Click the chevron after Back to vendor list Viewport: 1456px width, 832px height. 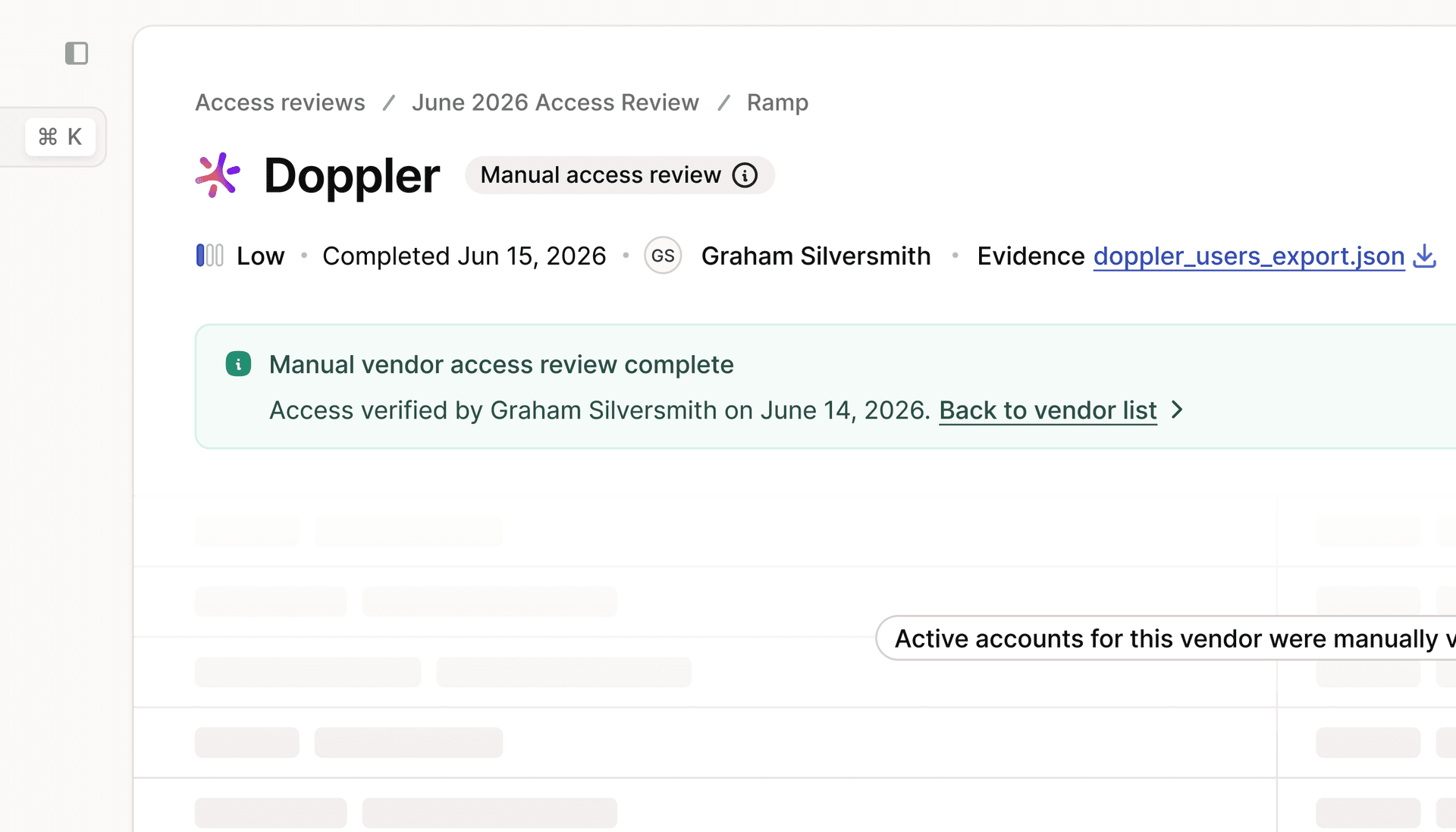pyautogui.click(x=1177, y=410)
